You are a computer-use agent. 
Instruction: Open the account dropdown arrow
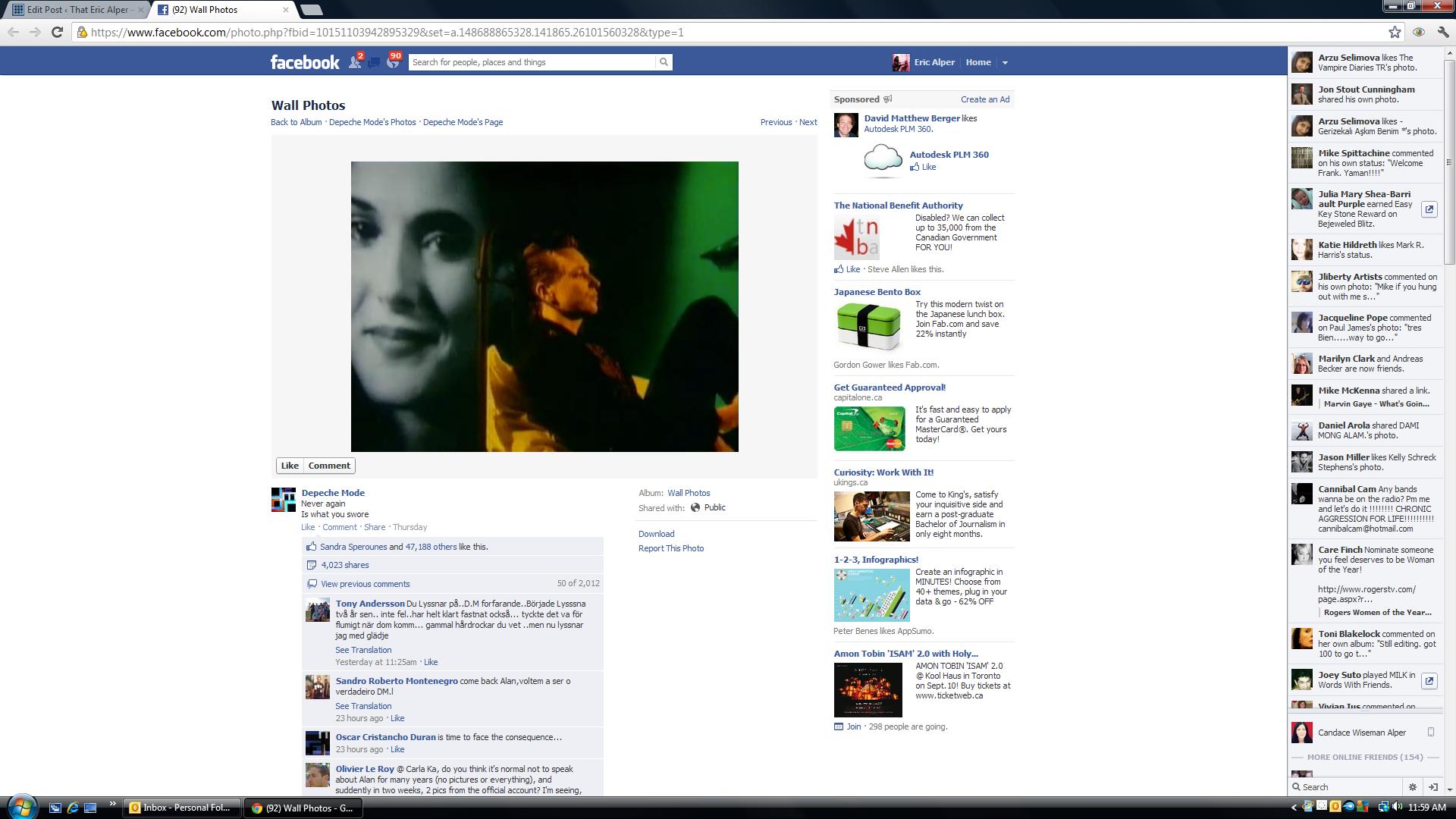pos(1005,63)
